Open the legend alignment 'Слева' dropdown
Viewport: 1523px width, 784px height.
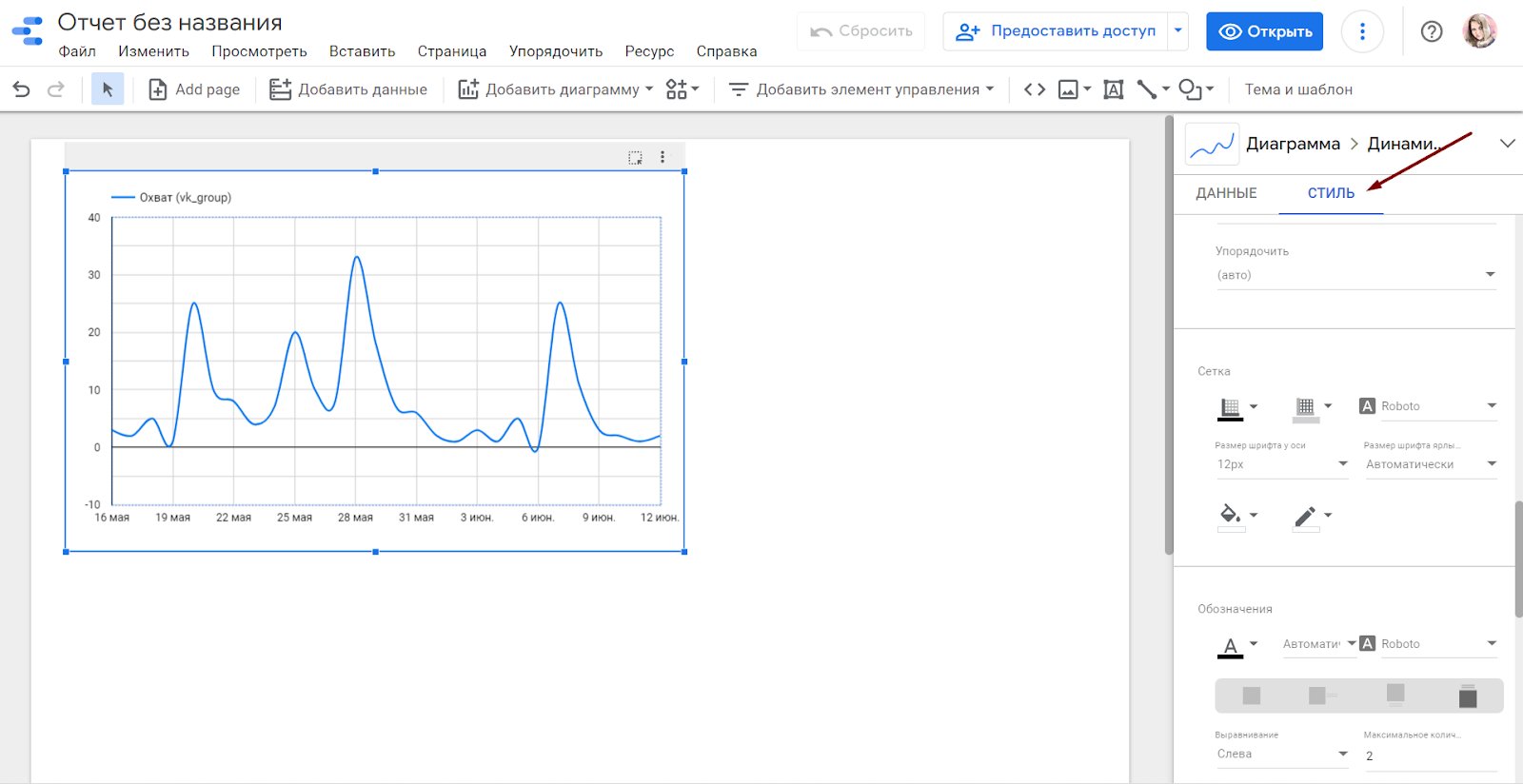(x=1281, y=754)
